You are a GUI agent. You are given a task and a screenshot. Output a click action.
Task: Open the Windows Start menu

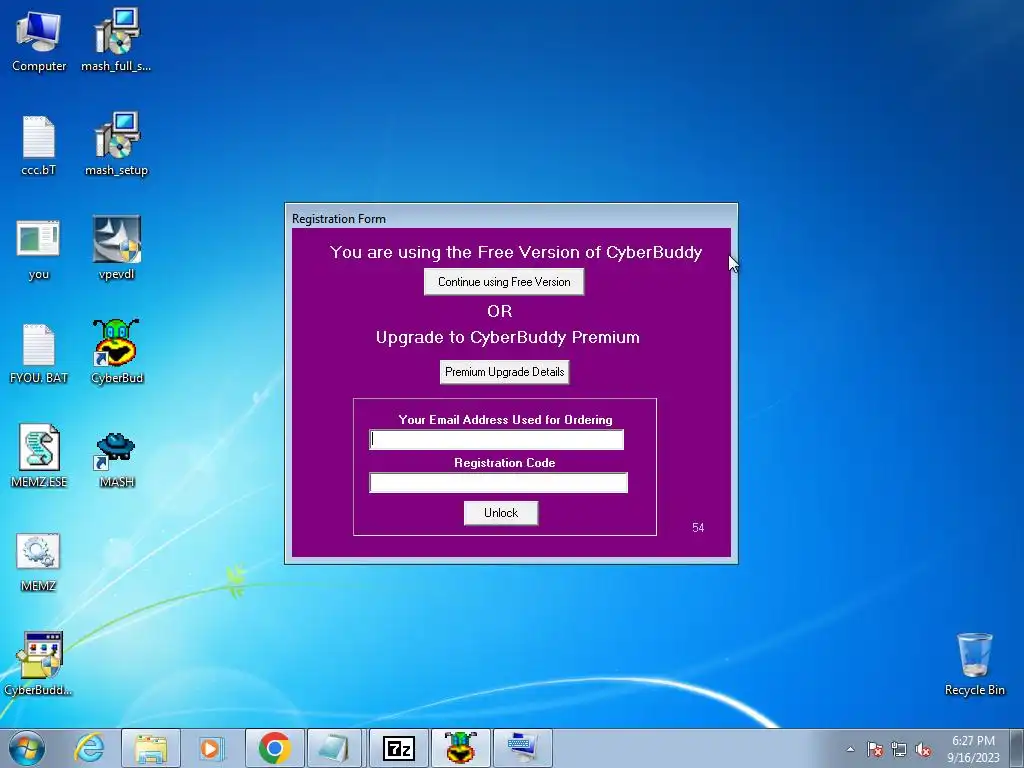click(27, 748)
